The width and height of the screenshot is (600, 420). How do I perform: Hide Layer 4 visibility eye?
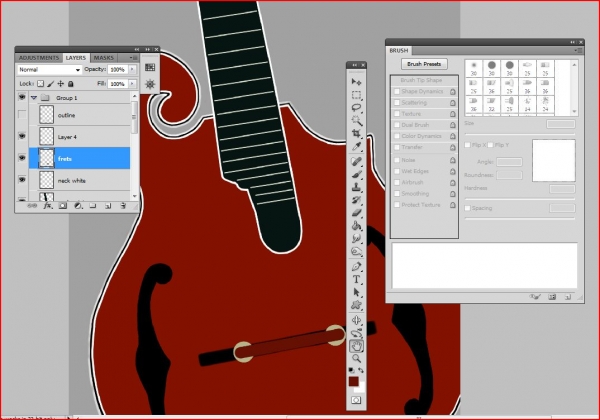click(22, 136)
